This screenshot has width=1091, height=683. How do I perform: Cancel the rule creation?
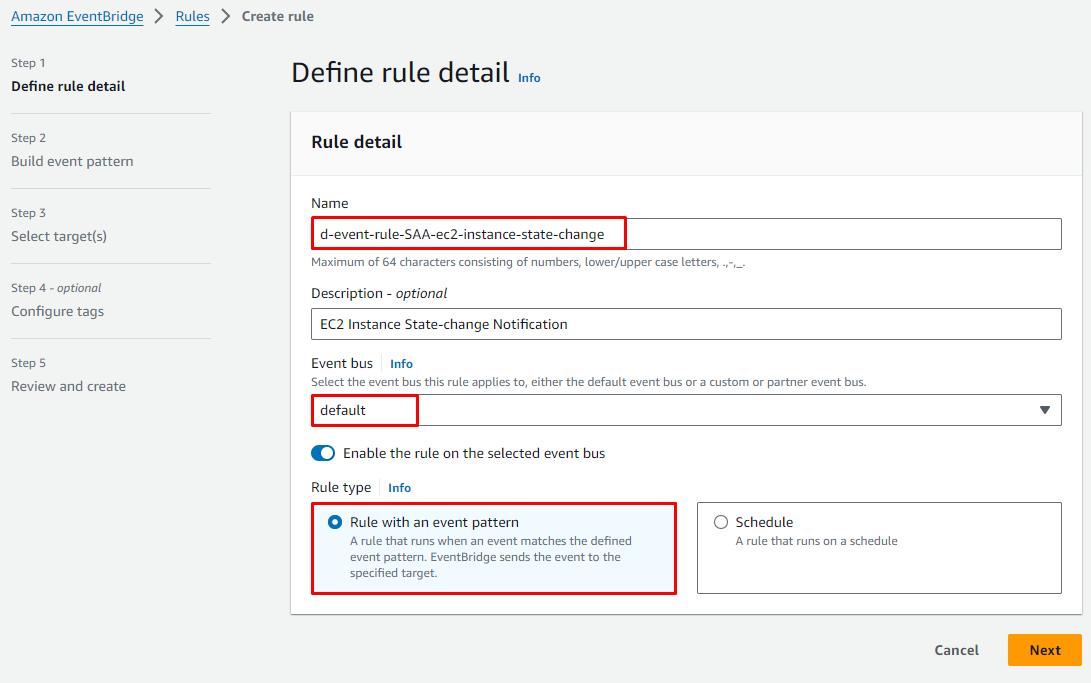tap(956, 650)
